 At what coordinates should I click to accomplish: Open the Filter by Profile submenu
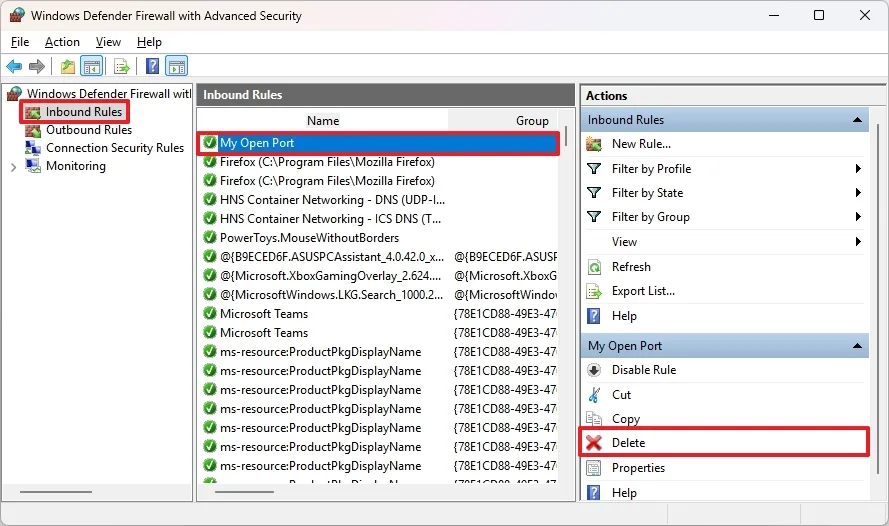tap(651, 169)
